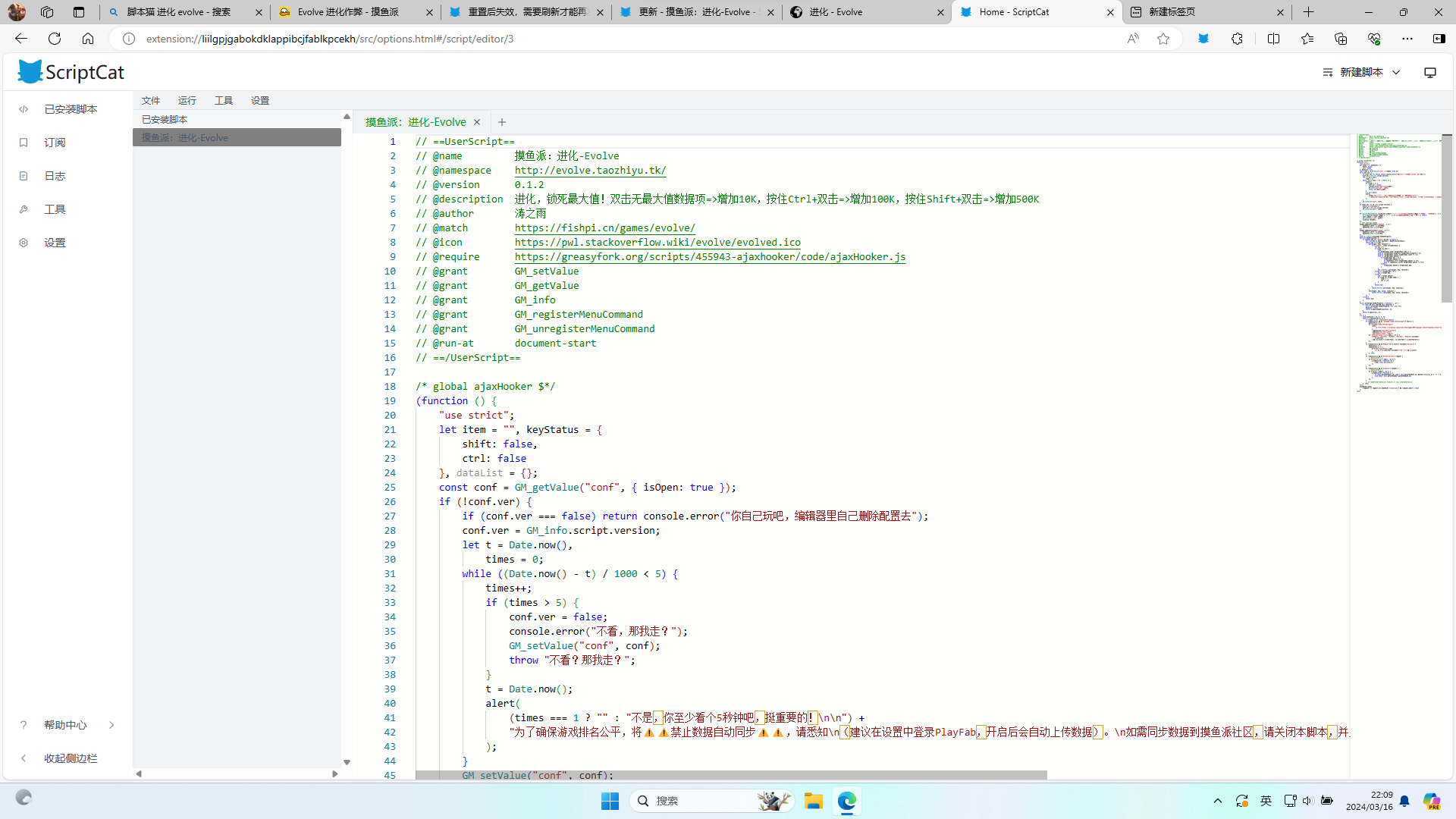Open tools wrench icon in sidebar

(24, 209)
